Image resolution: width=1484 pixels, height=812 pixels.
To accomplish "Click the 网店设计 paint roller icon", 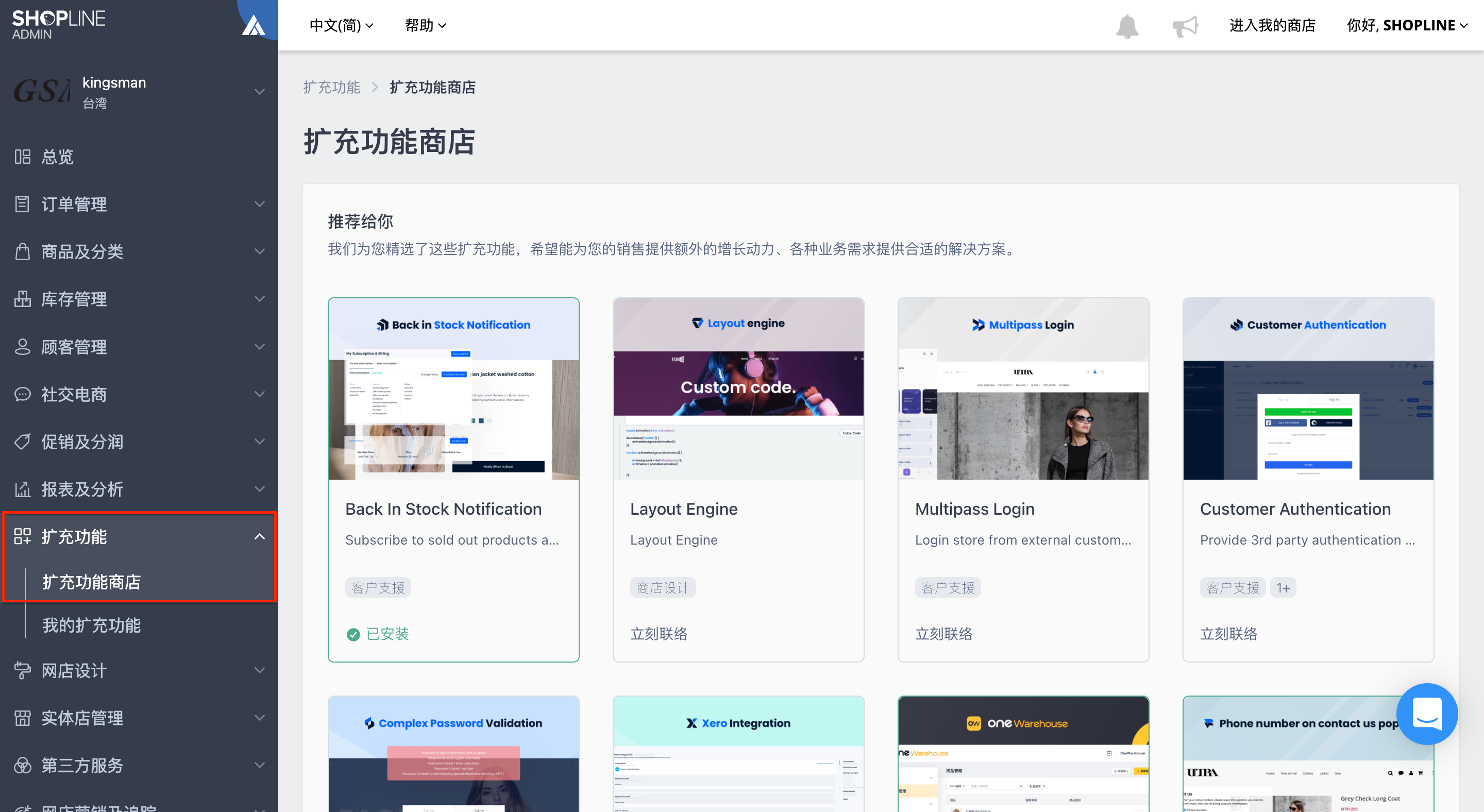I will pos(23,670).
